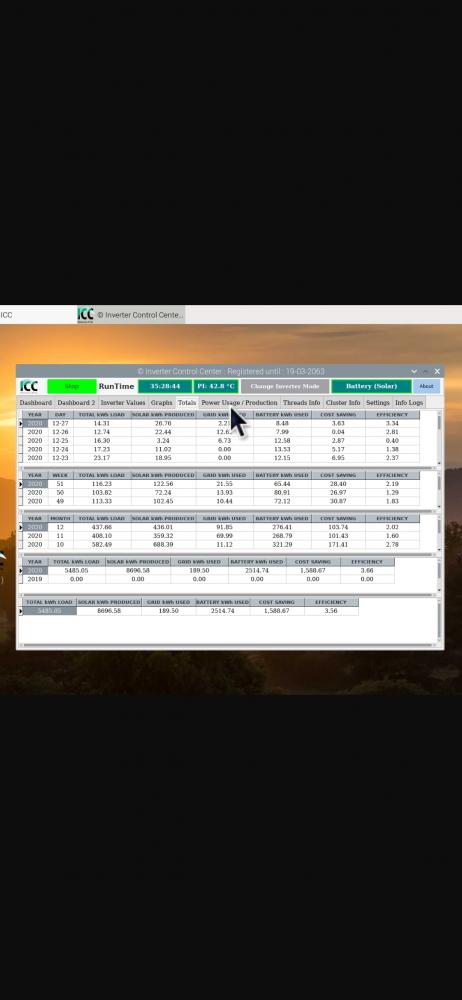Open the Dashboard 2 tab
The width and height of the screenshot is (462, 1000).
(76, 402)
